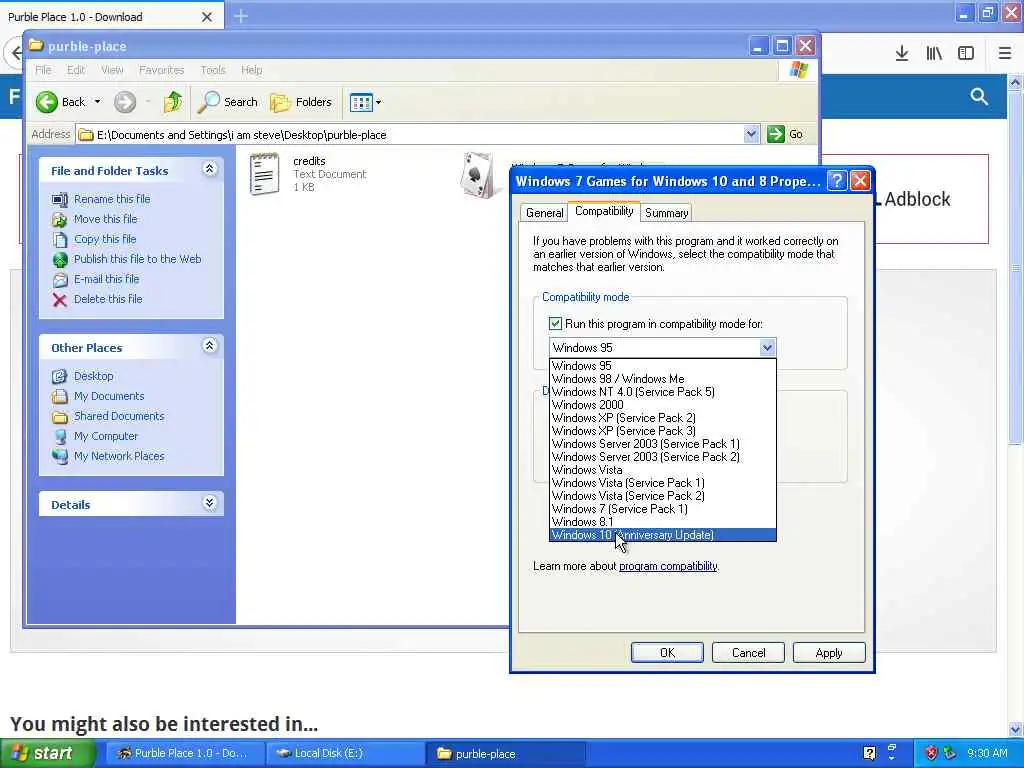The image size is (1024, 768).
Task: Open a new browser tab plus
Action: tap(241, 16)
